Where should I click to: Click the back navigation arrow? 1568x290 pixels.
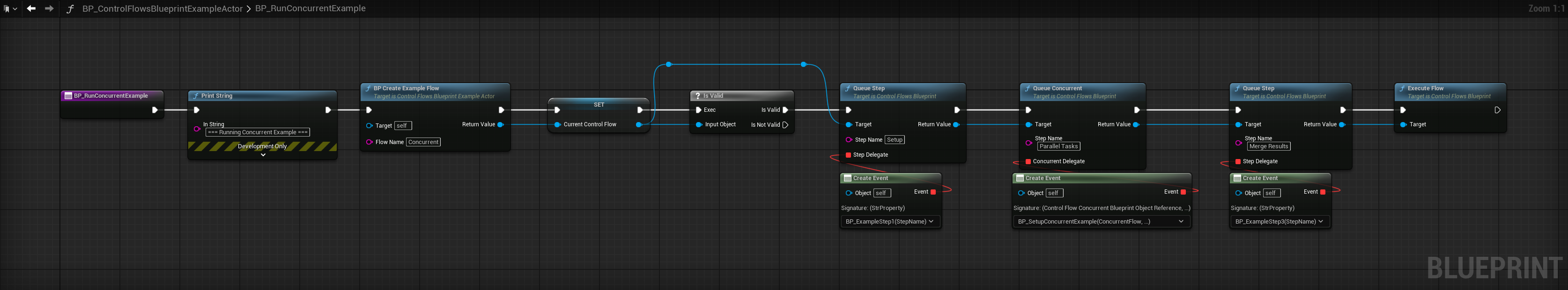(x=31, y=8)
